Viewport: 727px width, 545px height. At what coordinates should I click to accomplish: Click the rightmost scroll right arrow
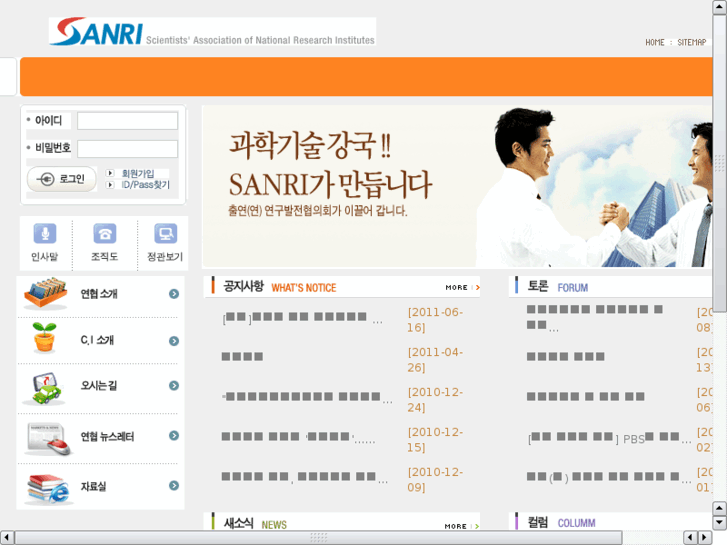pyautogui.click(x=705, y=537)
